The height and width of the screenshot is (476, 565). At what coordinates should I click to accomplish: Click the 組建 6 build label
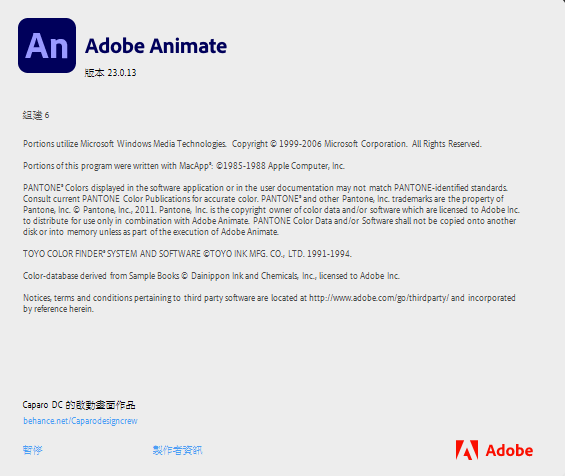pos(36,115)
